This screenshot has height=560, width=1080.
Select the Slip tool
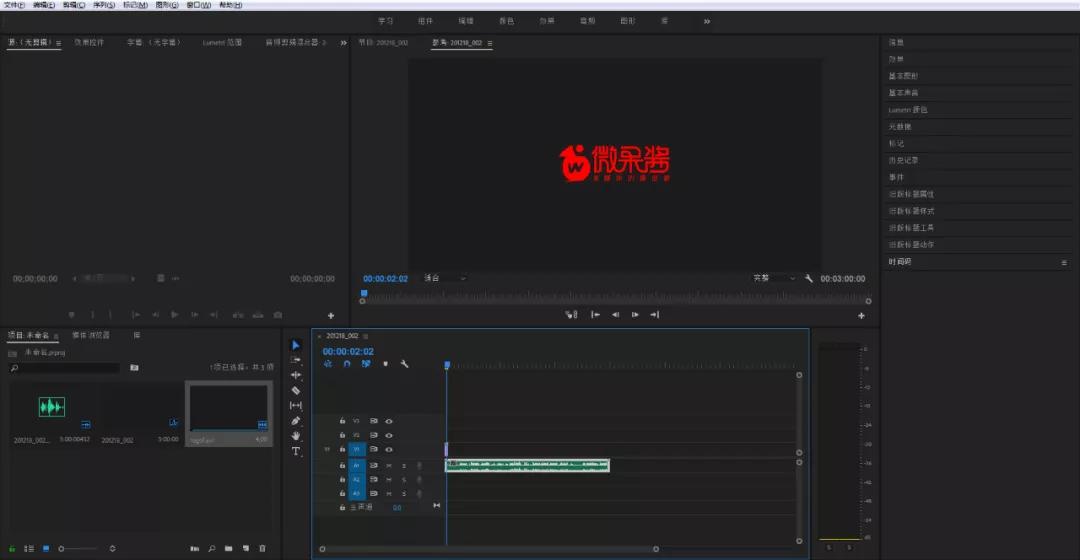(295, 405)
